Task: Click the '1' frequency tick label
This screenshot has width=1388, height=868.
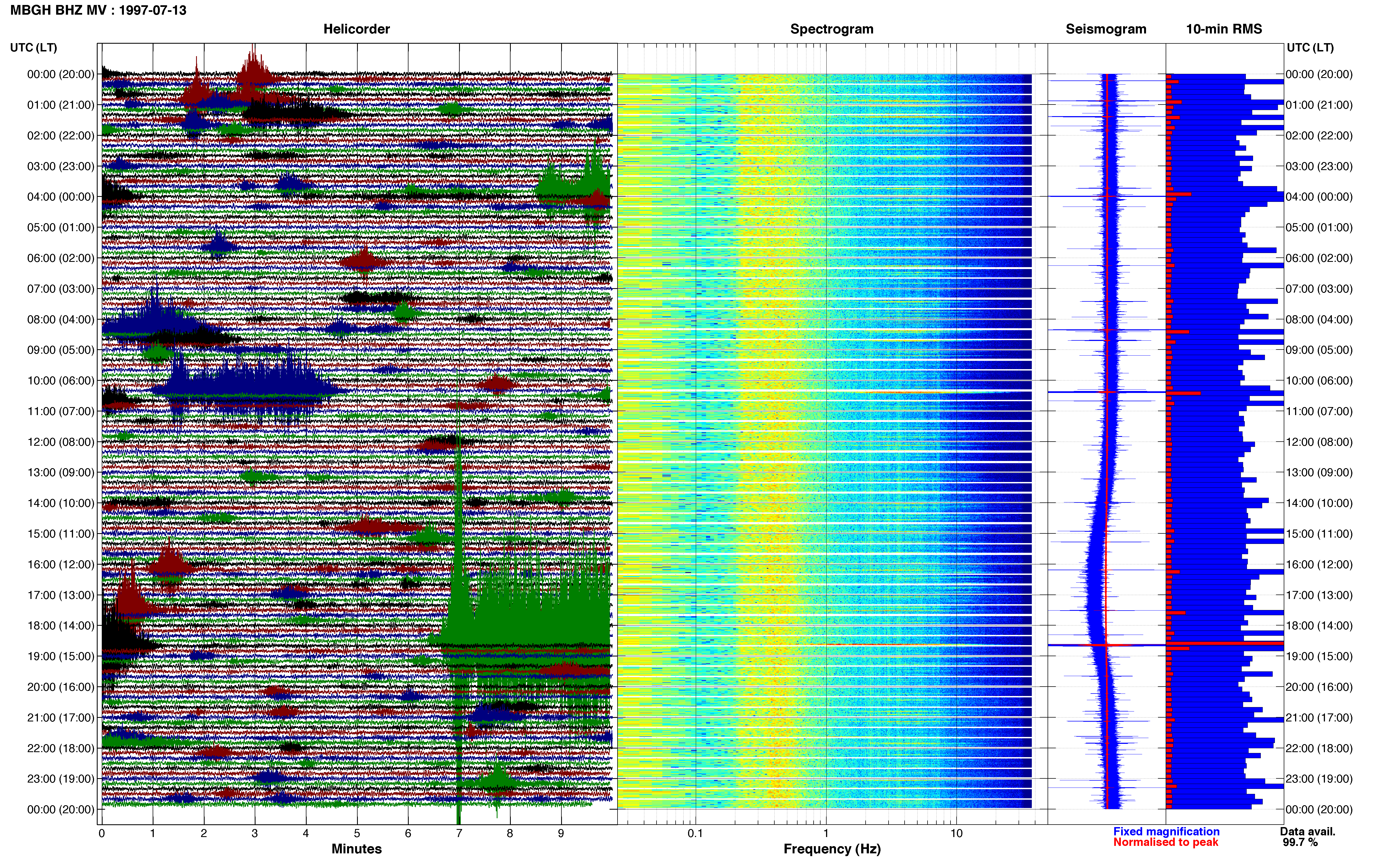Action: tap(826, 833)
